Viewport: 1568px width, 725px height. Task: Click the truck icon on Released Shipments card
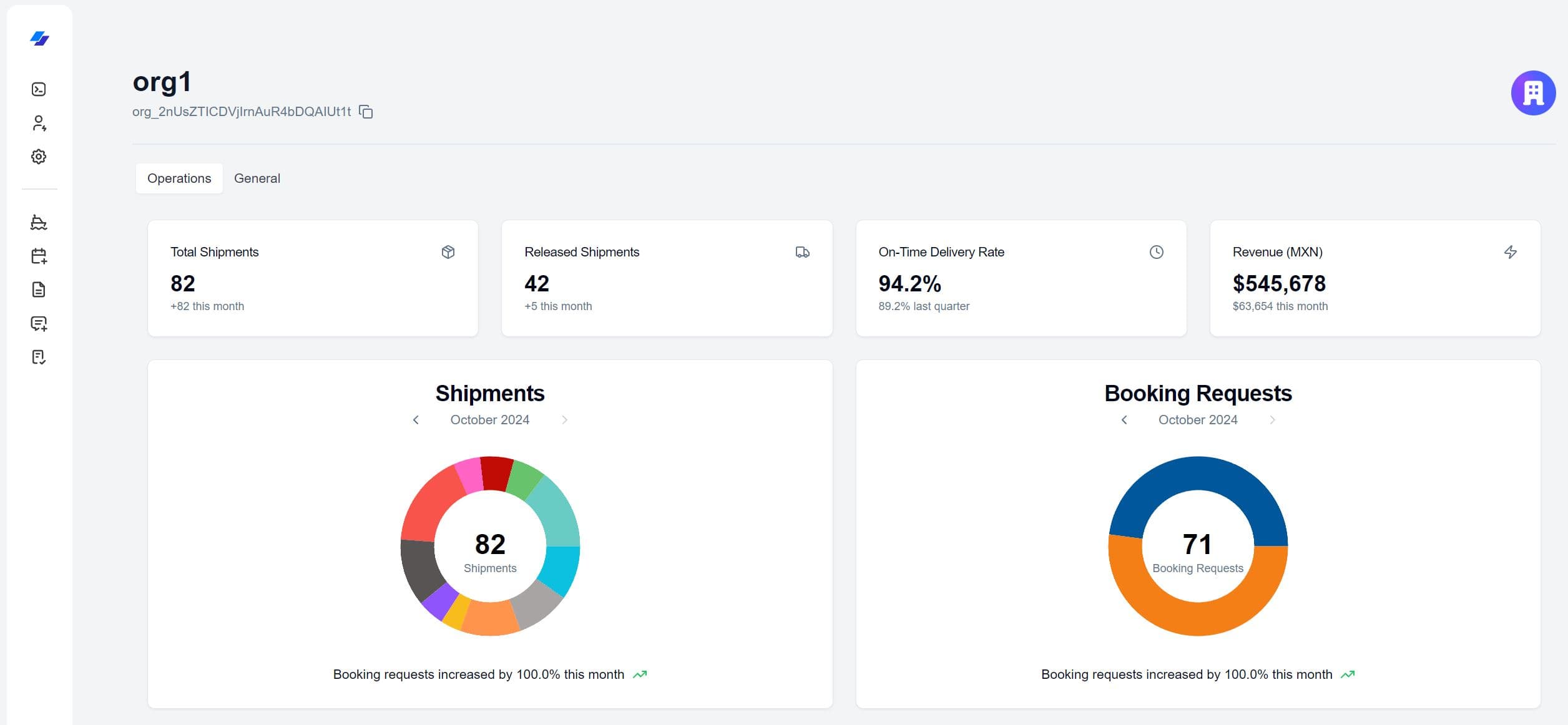pyautogui.click(x=803, y=252)
